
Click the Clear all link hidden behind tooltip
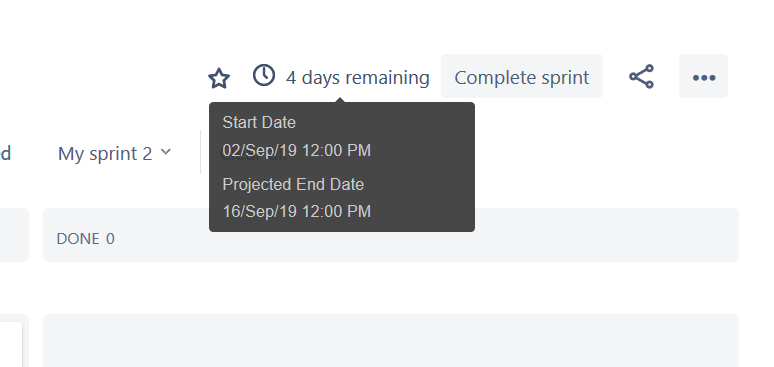(253, 154)
